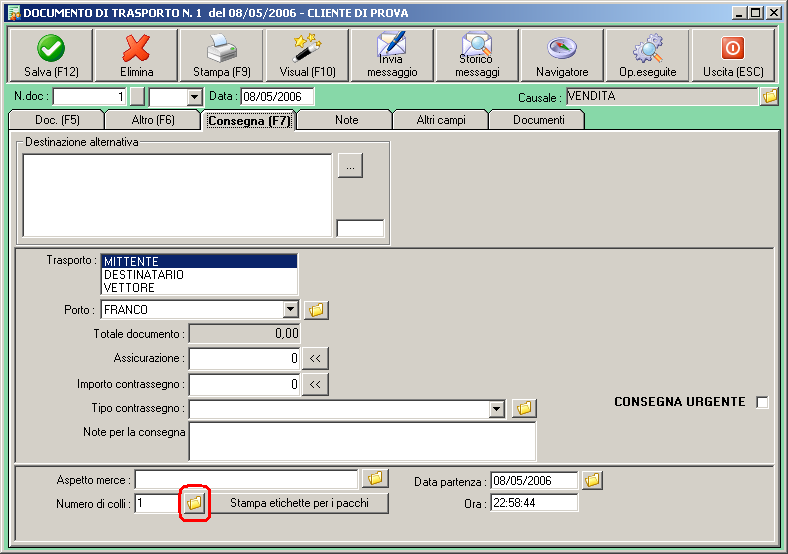Viewport: 788px width, 554px height.
Task: Click the Assicurazione amount field
Action: (244, 358)
